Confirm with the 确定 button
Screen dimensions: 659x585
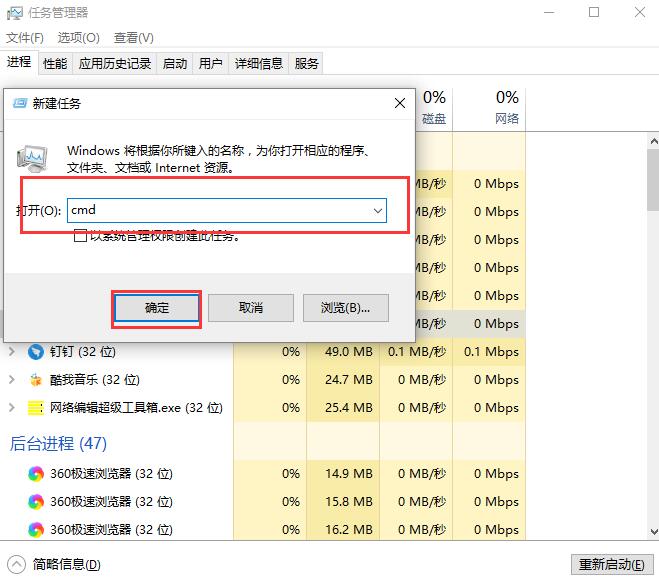point(157,308)
